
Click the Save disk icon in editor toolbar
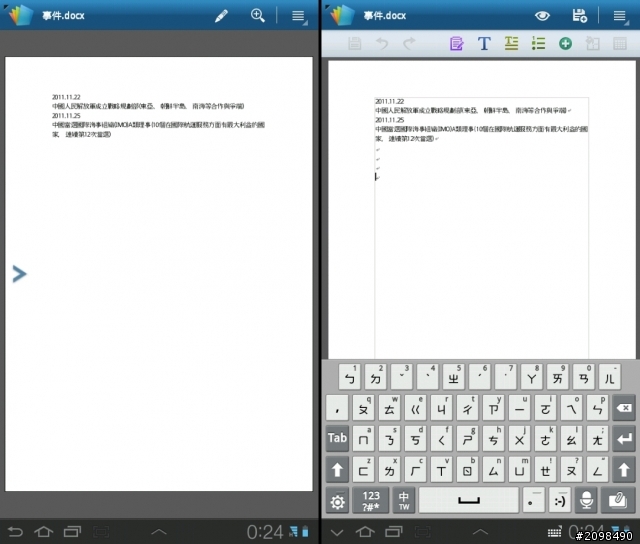(x=354, y=44)
